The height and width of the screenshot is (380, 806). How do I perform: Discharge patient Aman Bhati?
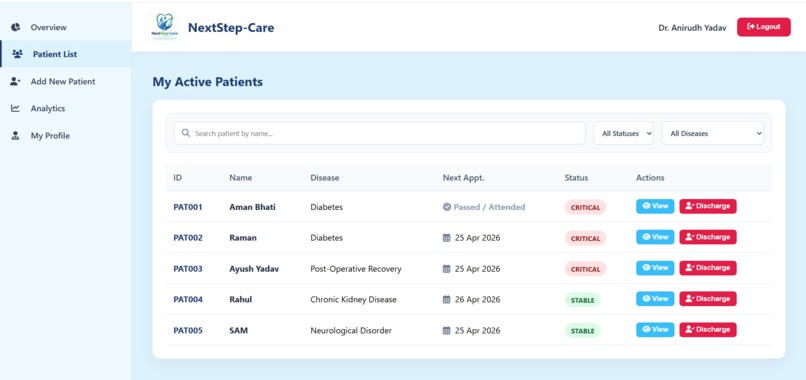708,206
